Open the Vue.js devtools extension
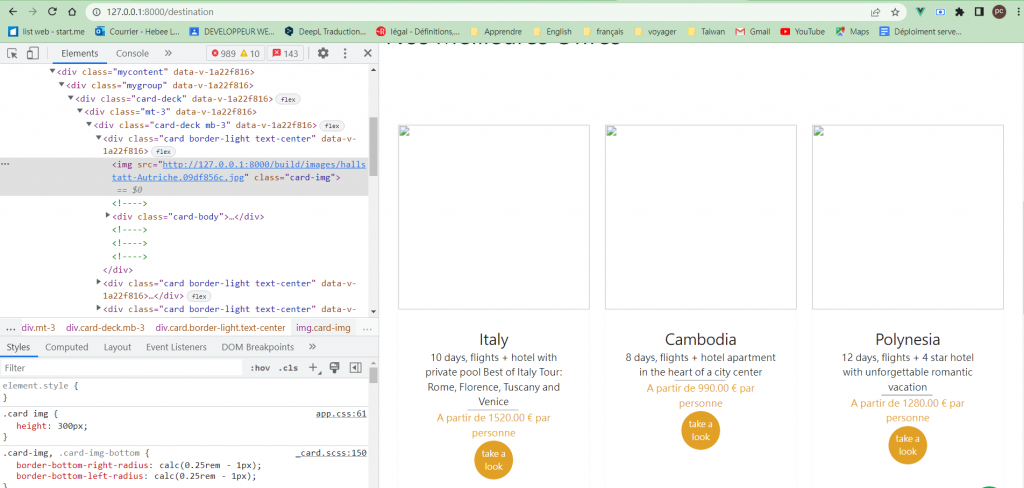This screenshot has width=1024, height=488. click(921, 12)
